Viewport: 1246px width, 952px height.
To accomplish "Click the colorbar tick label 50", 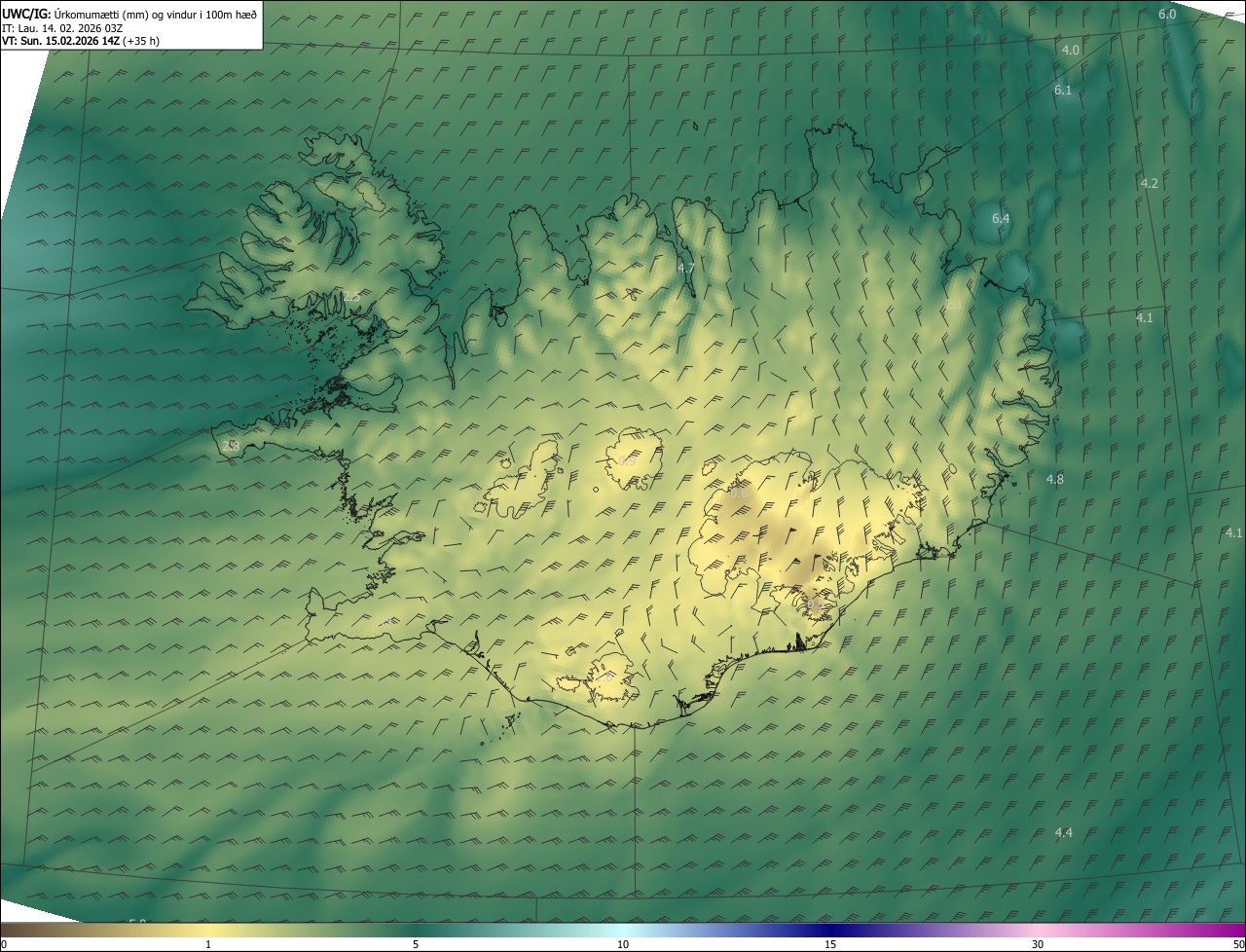I will tap(1238, 944).
